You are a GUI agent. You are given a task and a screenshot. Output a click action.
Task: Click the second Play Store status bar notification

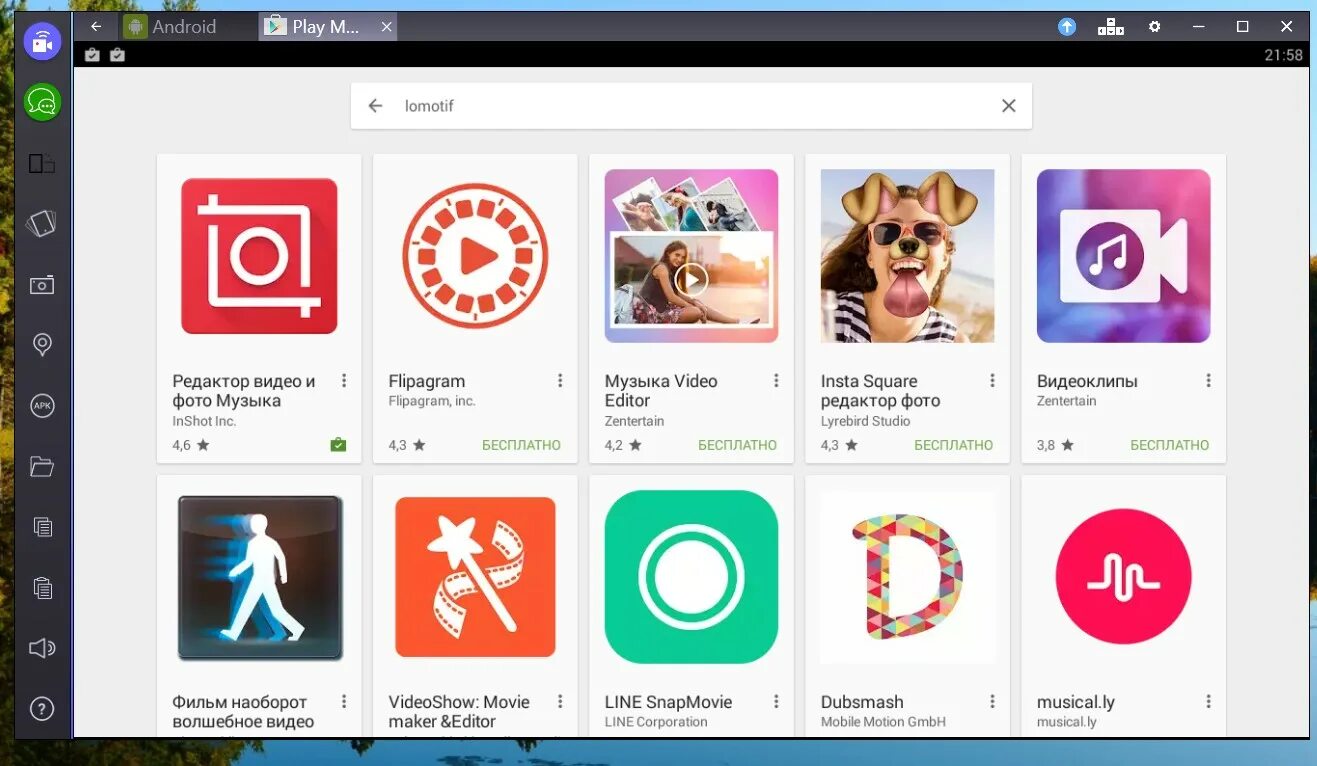click(117, 55)
